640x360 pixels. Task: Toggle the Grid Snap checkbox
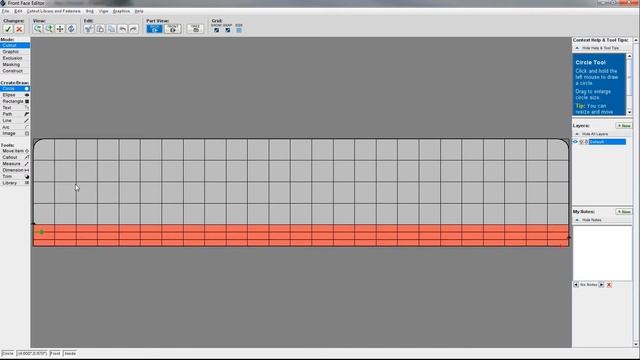(228, 30)
